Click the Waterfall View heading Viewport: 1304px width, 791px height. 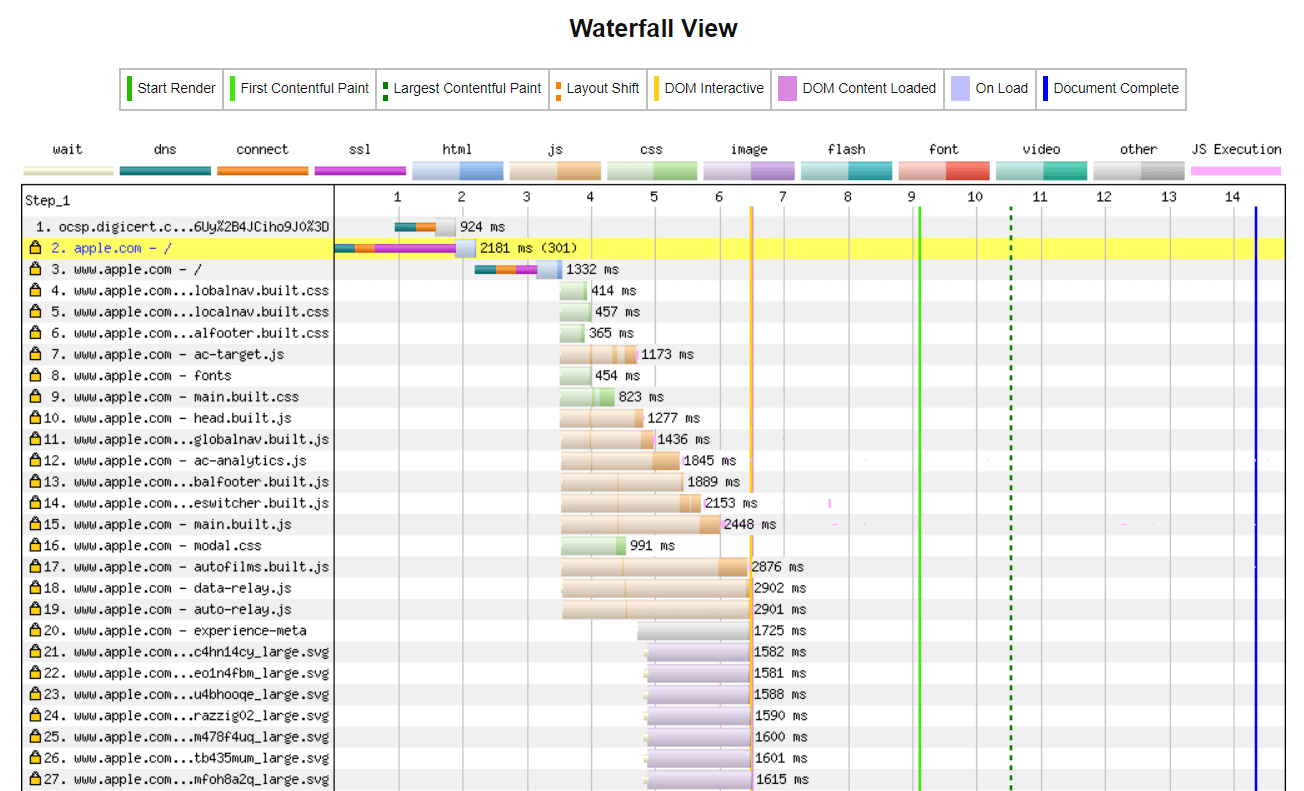pyautogui.click(x=653, y=29)
